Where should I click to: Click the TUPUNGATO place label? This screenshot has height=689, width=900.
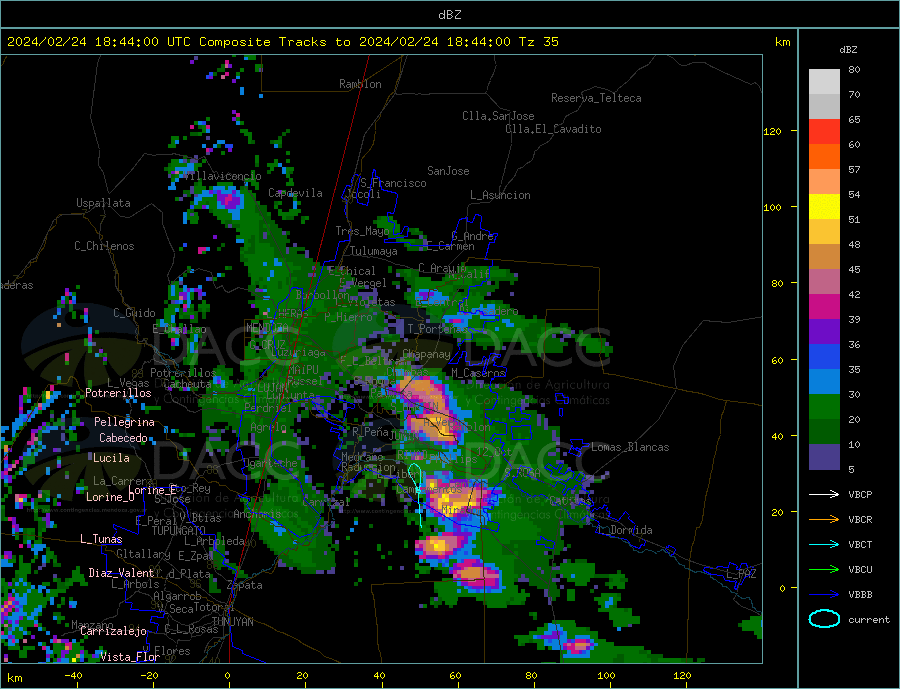[178, 531]
